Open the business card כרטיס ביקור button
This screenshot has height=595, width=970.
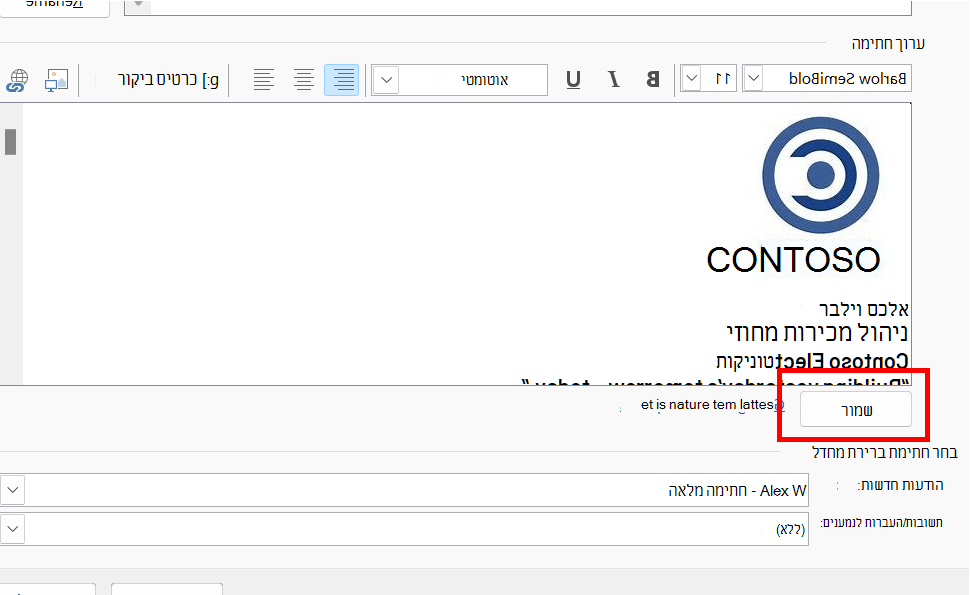pyautogui.click(x=168, y=80)
